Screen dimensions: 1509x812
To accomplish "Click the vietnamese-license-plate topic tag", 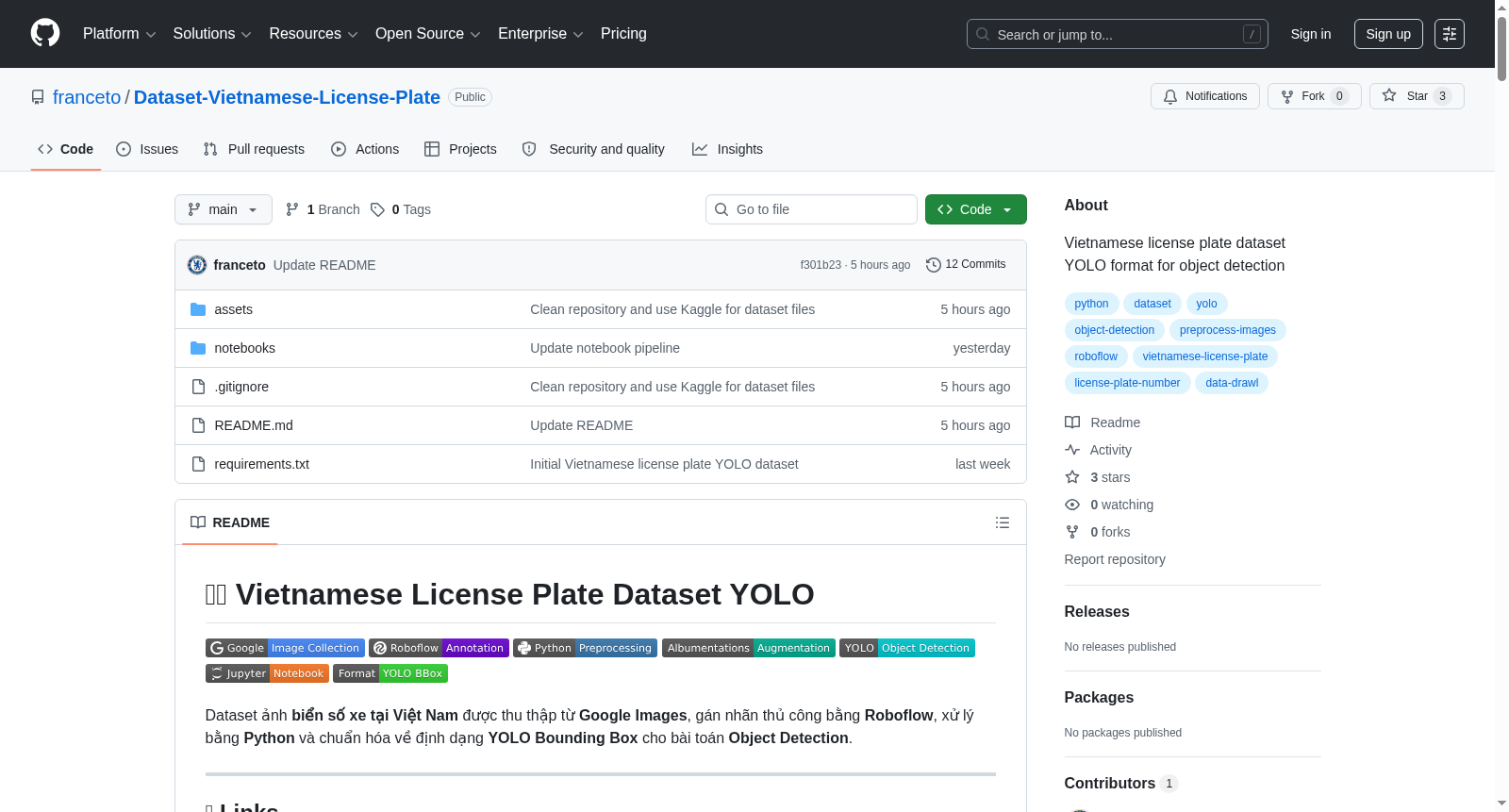I will pyautogui.click(x=1205, y=356).
